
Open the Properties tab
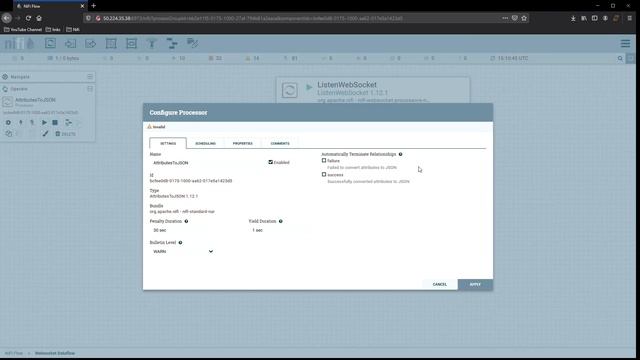(242, 143)
